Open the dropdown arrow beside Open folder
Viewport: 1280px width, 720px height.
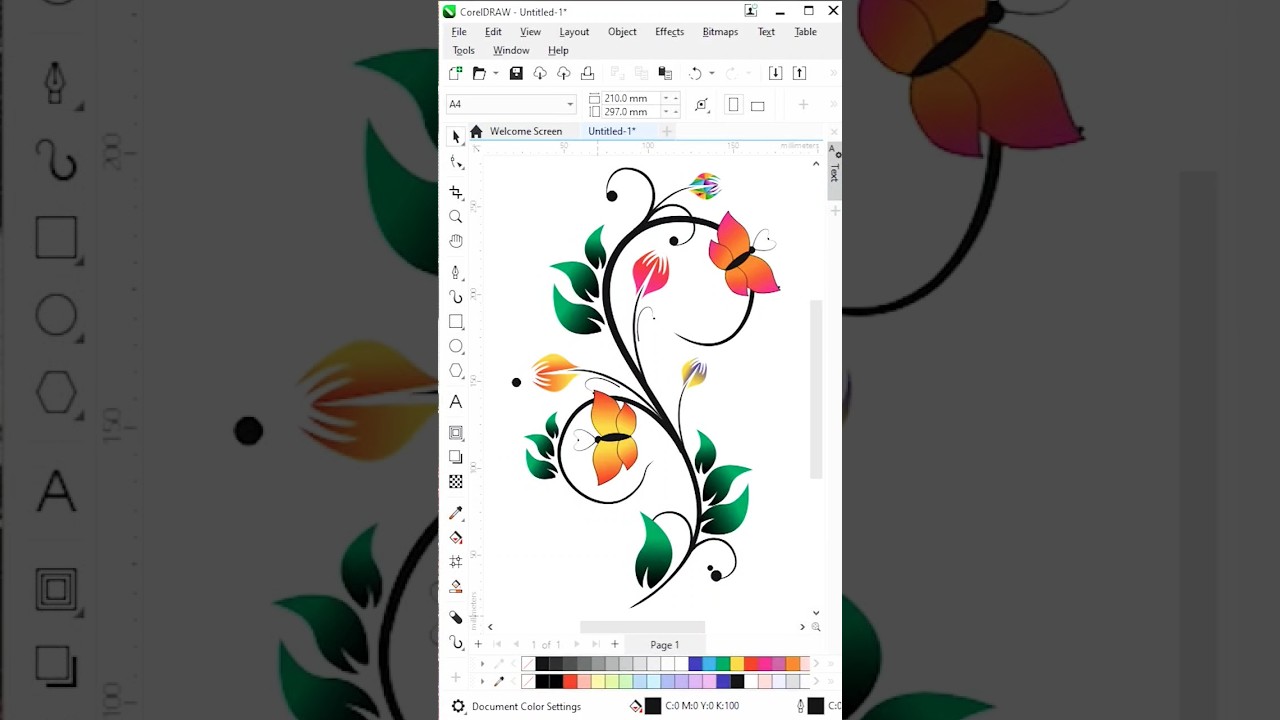495,73
